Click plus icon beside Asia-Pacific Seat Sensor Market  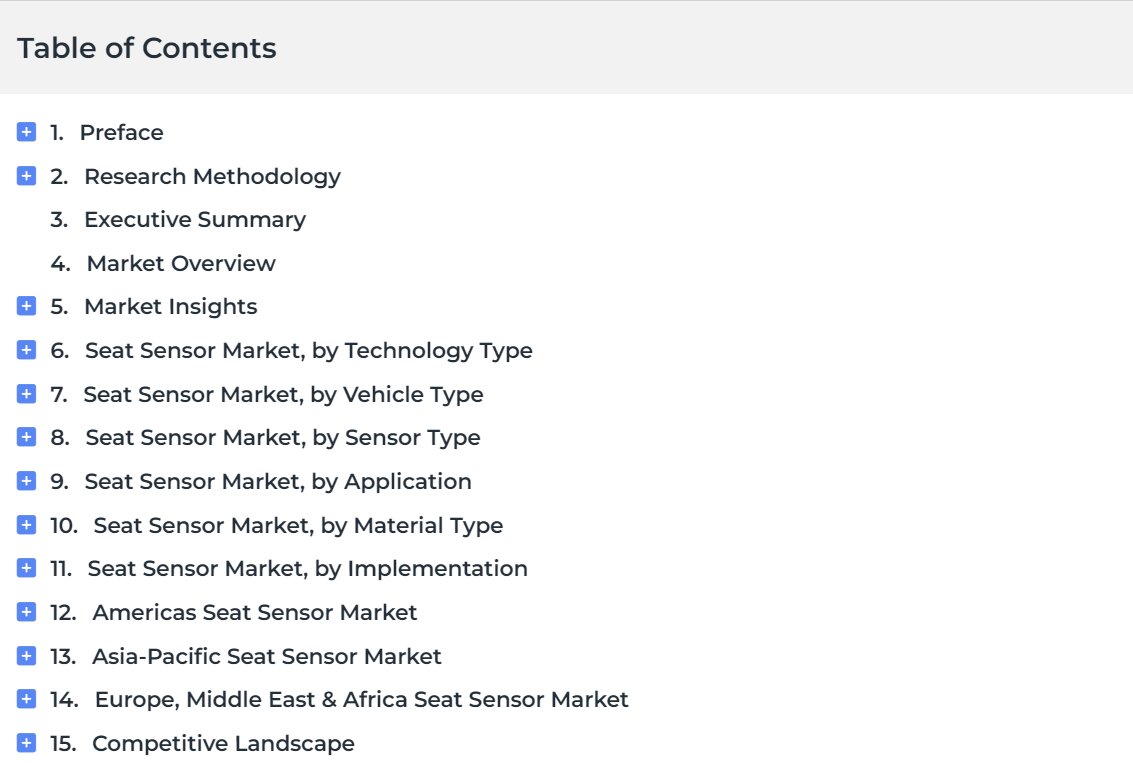pyautogui.click(x=27, y=656)
